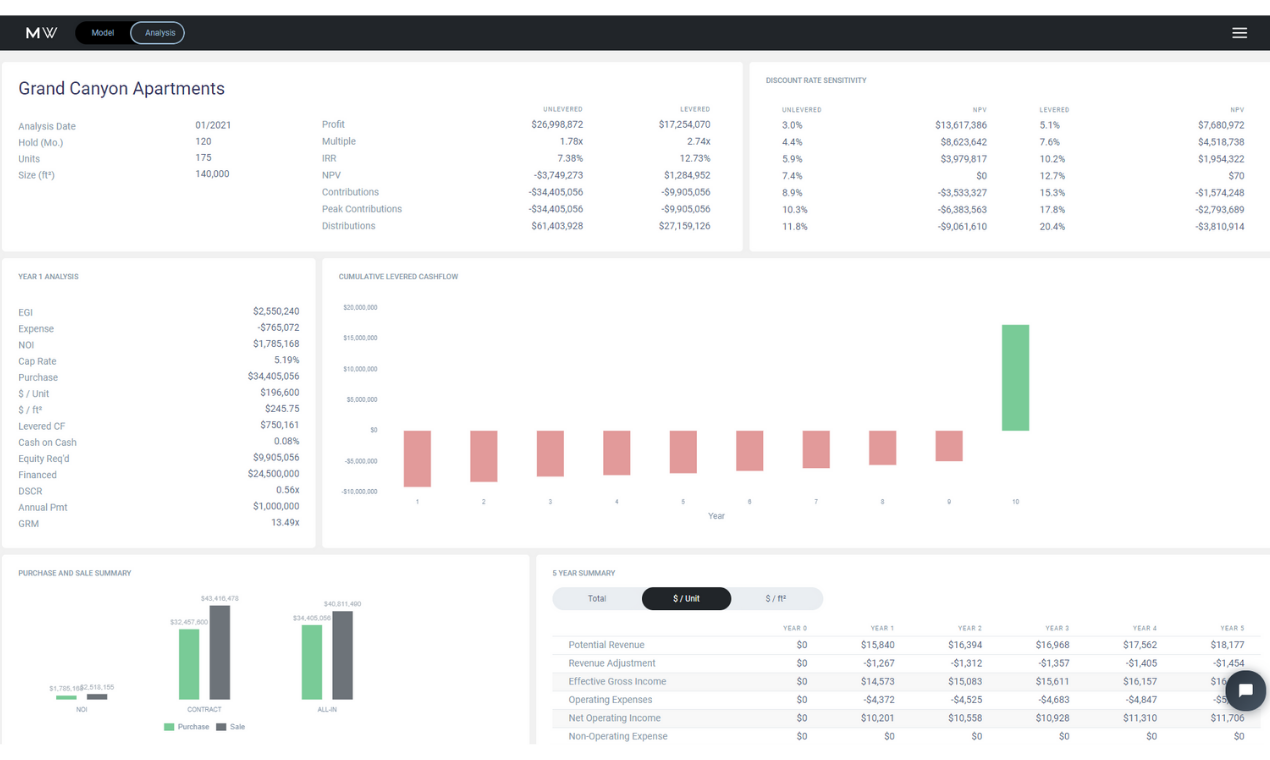Click the unlevered NPV value -$3,749,273
1270x760 pixels.
point(558,175)
